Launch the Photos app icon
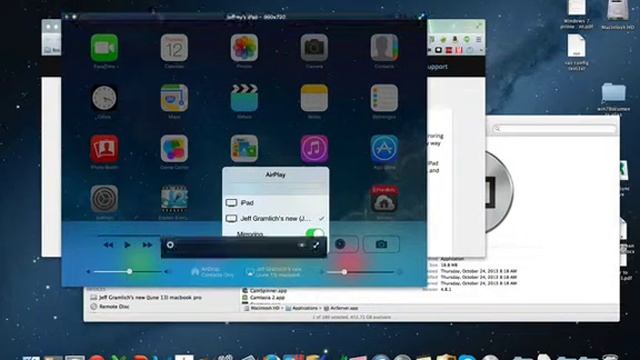This screenshot has width=640, height=360. click(x=244, y=48)
